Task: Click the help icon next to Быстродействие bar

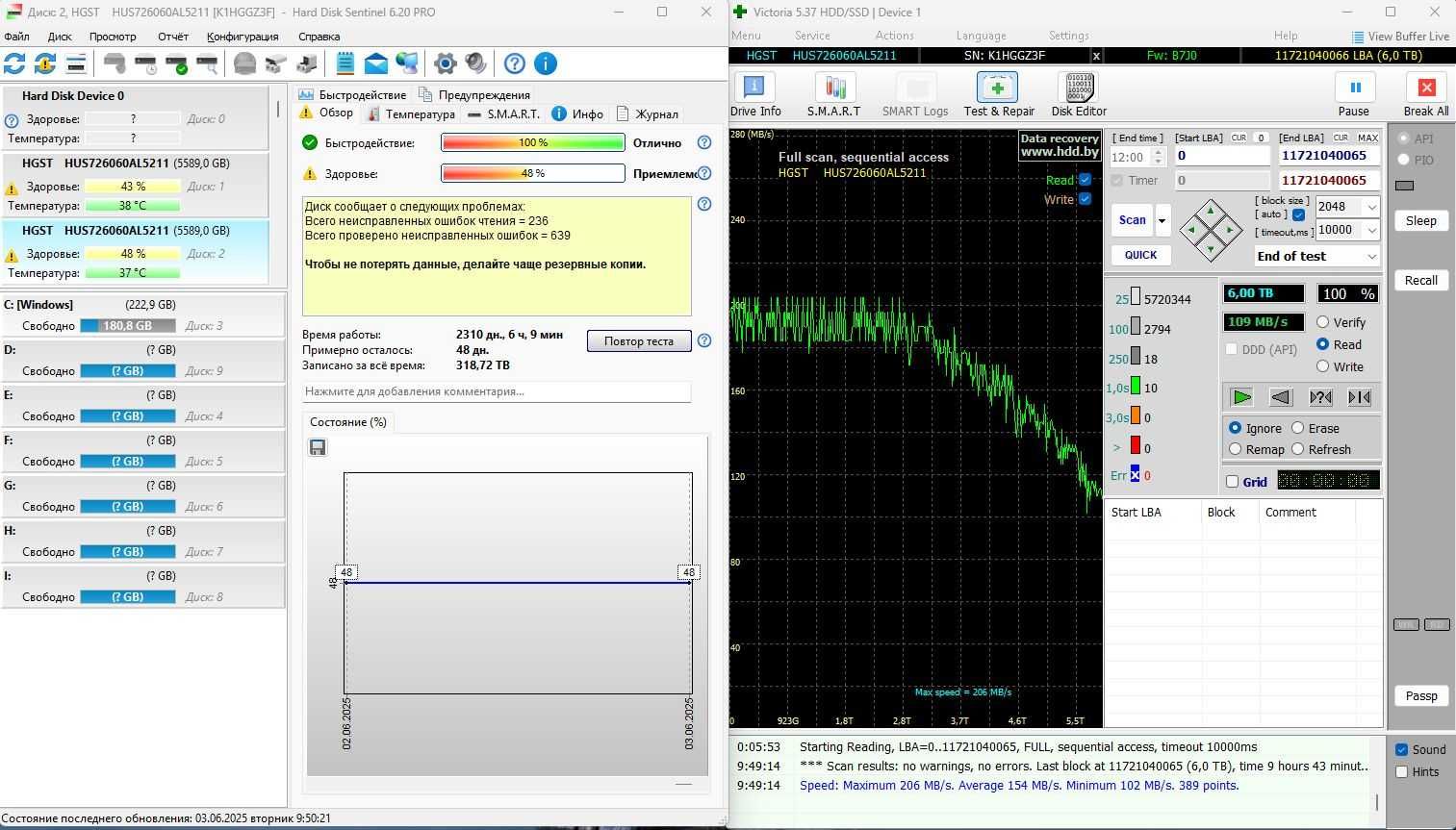Action: (x=704, y=142)
